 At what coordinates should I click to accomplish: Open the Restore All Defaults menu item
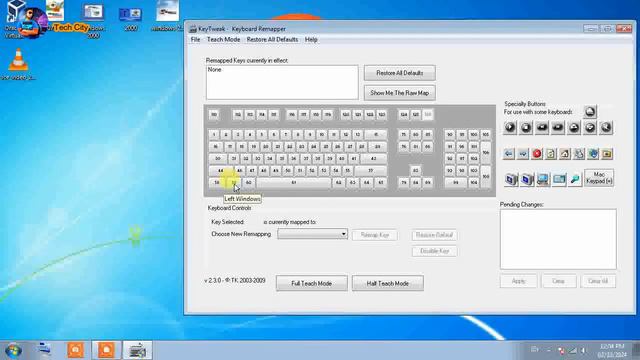click(x=272, y=40)
